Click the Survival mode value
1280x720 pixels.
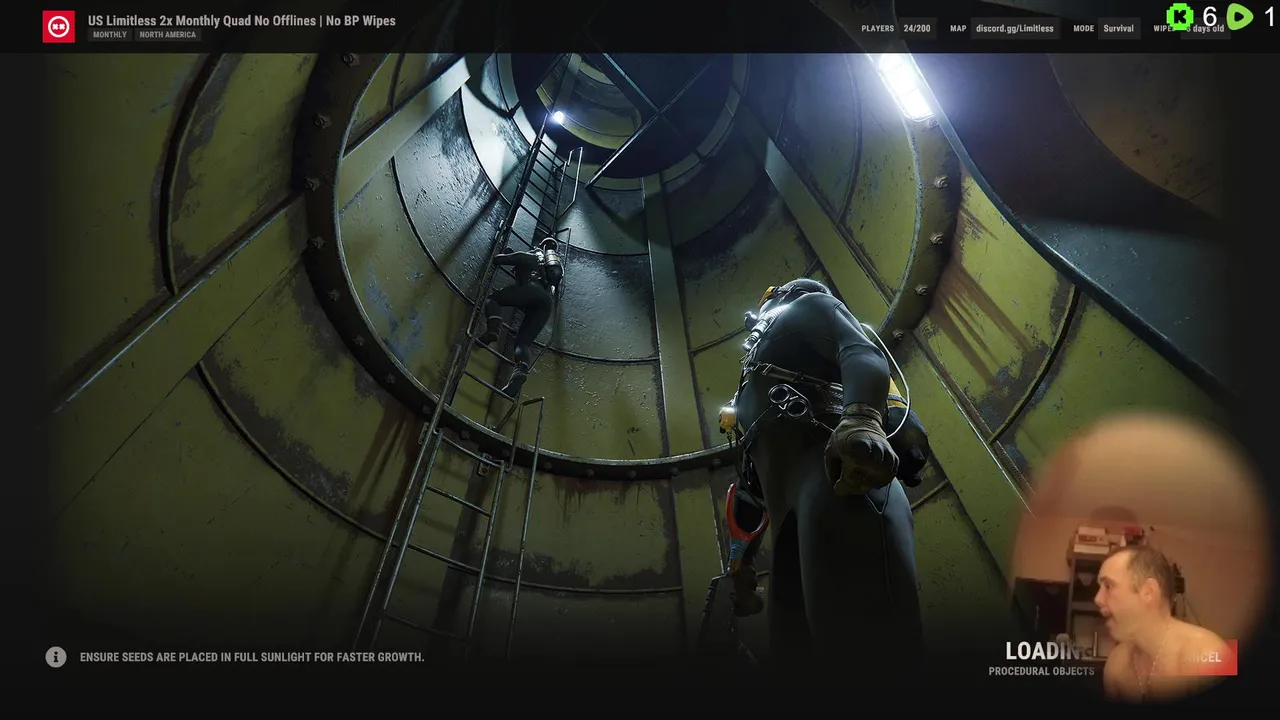tap(1118, 29)
